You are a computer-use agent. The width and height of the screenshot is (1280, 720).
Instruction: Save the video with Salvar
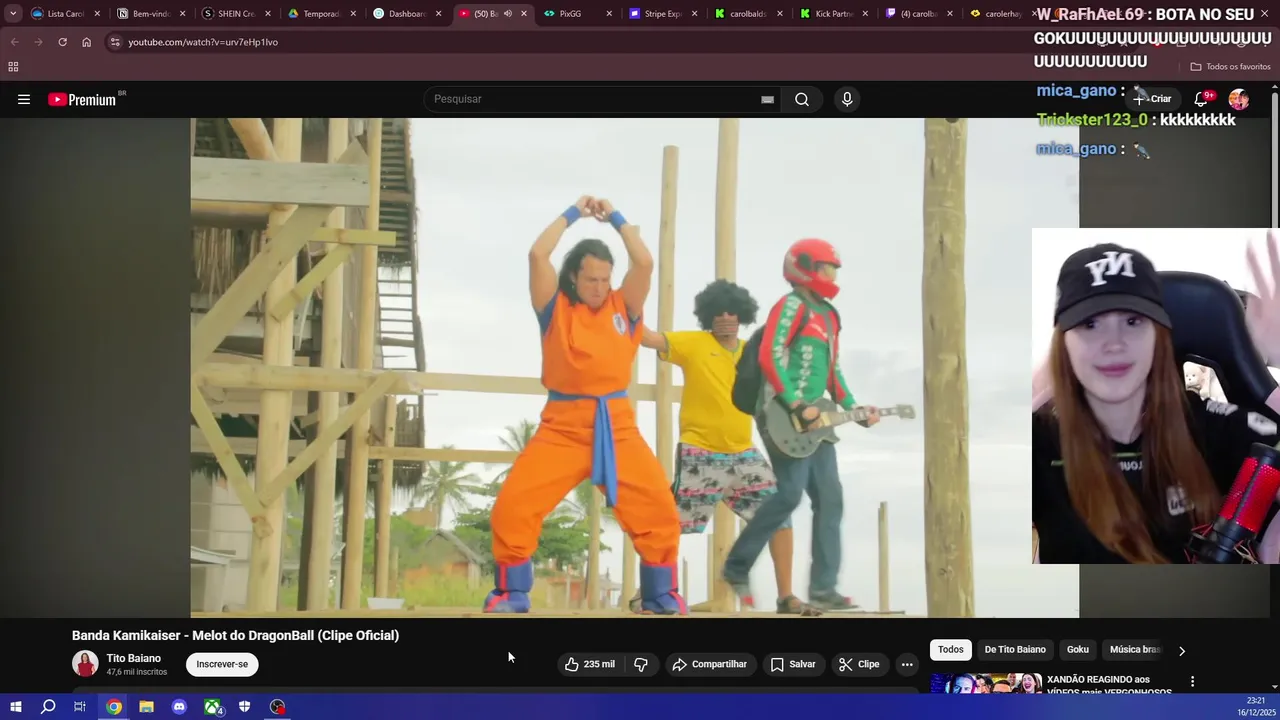click(793, 664)
